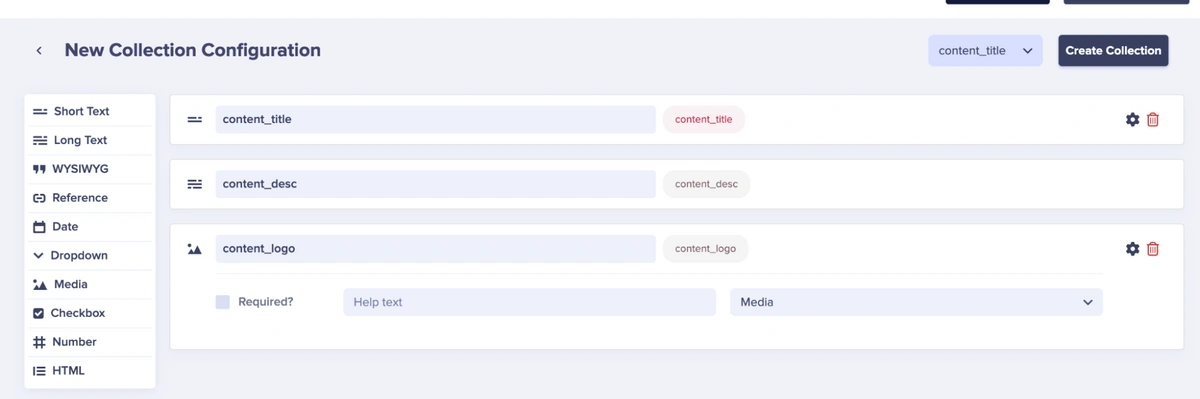Click the Reference link icon in sidebar

coord(40,198)
